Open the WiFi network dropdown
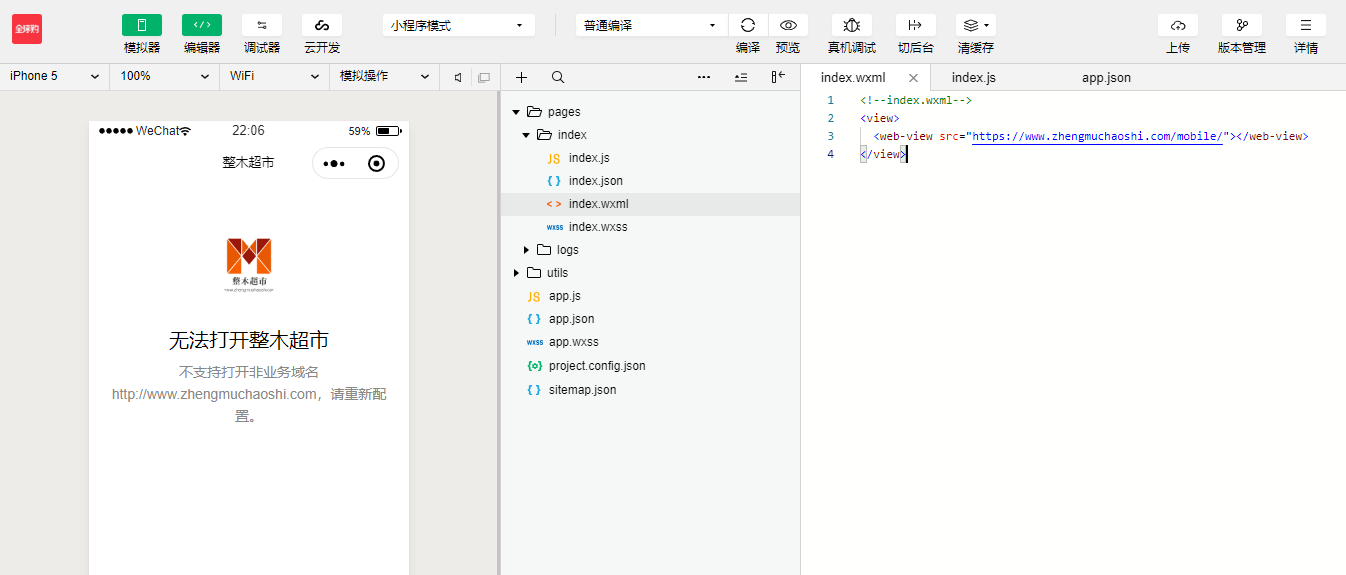 pyautogui.click(x=274, y=76)
